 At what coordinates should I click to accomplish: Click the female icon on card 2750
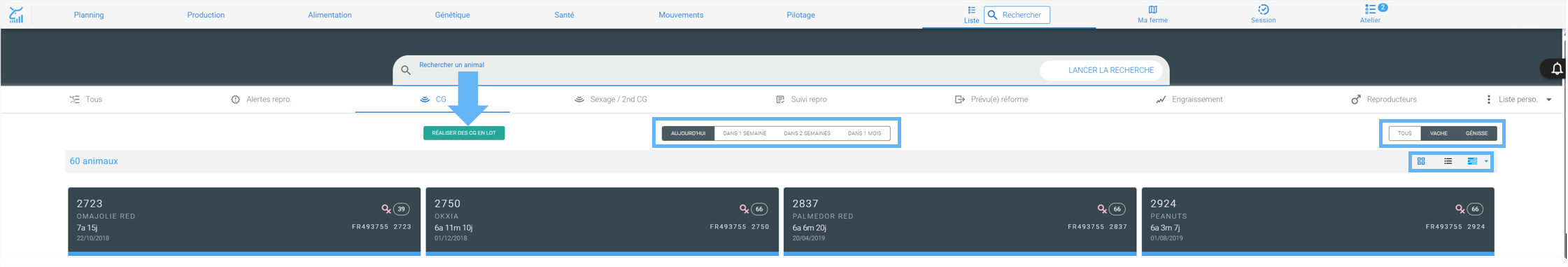[x=744, y=209]
